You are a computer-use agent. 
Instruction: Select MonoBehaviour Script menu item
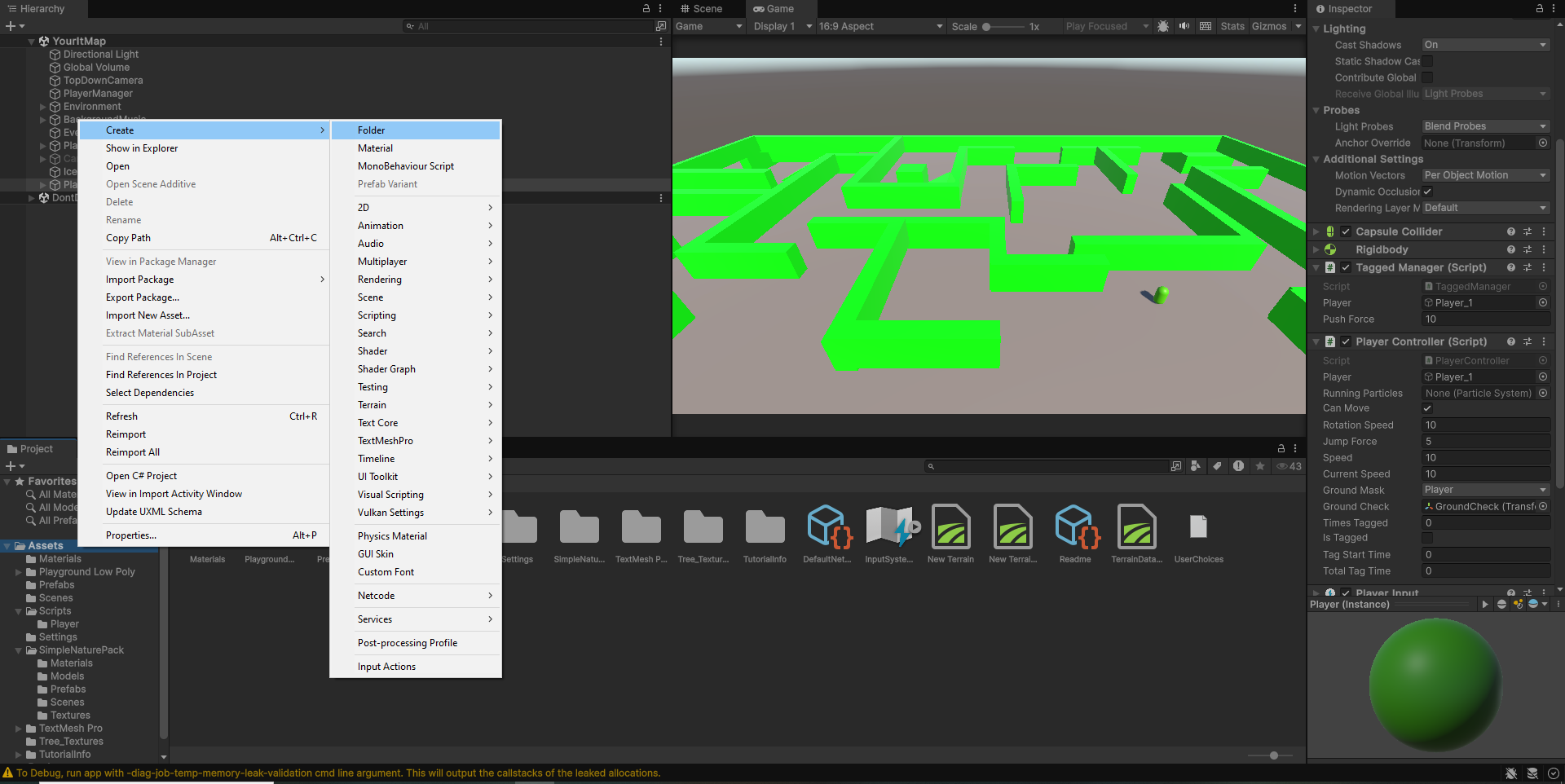[416, 166]
